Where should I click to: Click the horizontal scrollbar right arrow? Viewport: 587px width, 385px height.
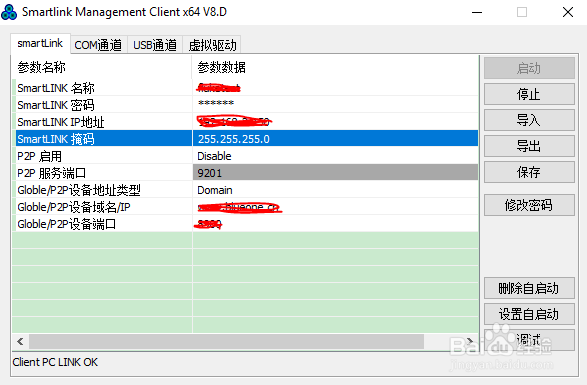(469, 341)
